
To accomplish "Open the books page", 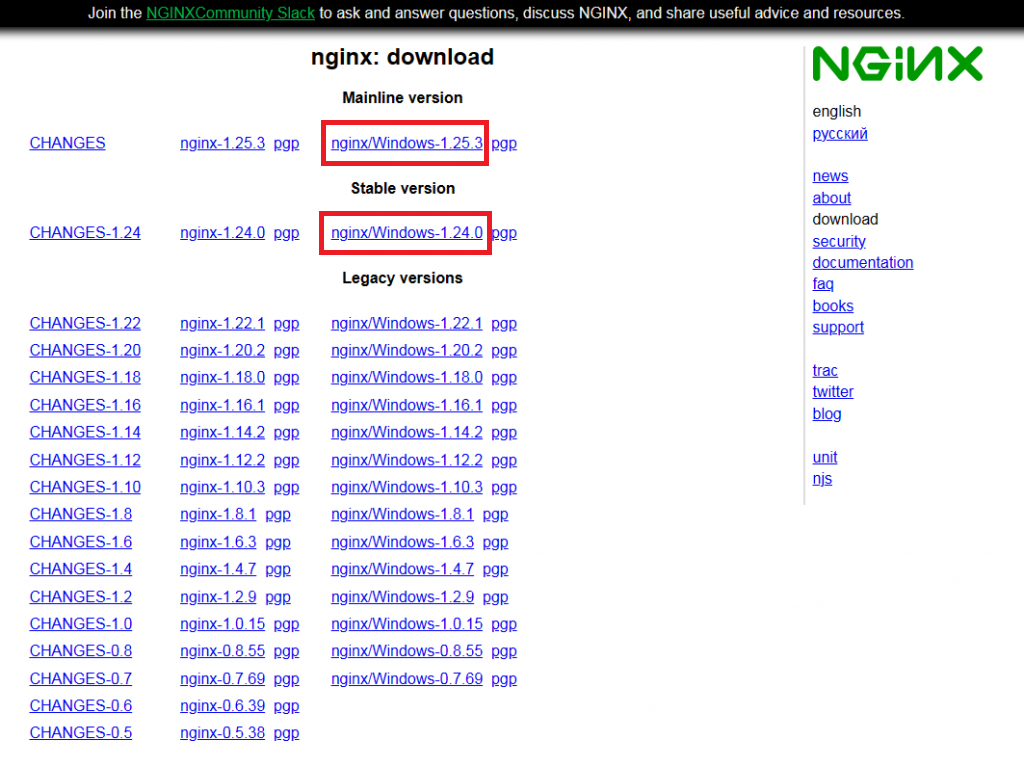I will click(x=833, y=306).
